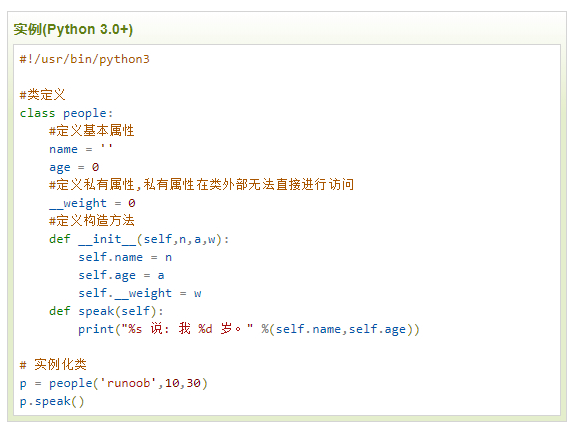Click the comment #定义构造方法

tap(92, 220)
